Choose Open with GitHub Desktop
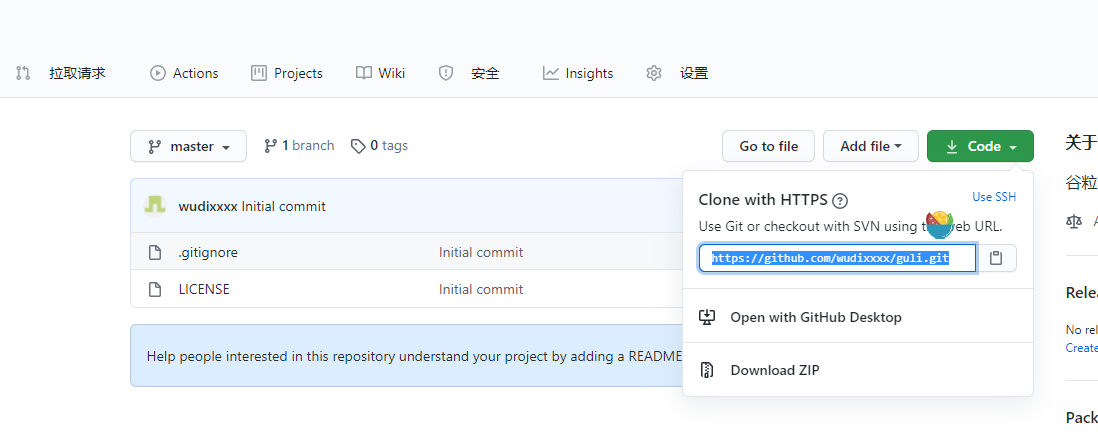The image size is (1098, 435). (815, 317)
